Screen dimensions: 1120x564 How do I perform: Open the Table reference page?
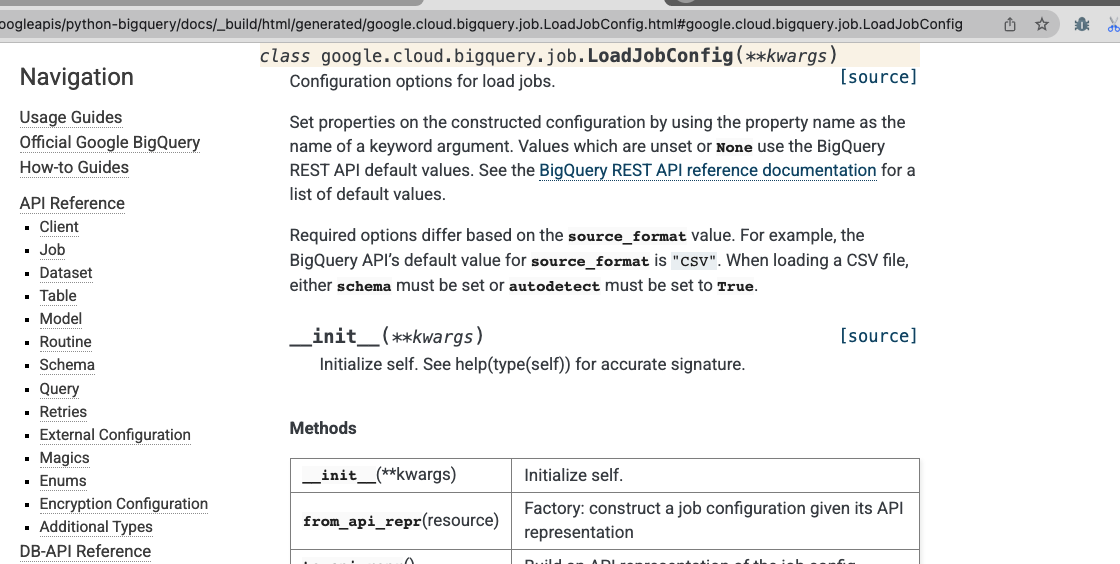coord(58,296)
